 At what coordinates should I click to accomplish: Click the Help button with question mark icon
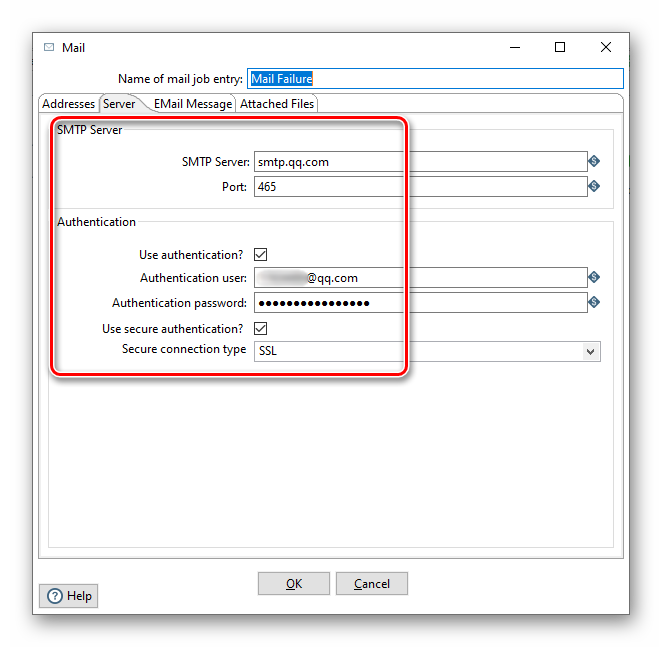(x=68, y=595)
